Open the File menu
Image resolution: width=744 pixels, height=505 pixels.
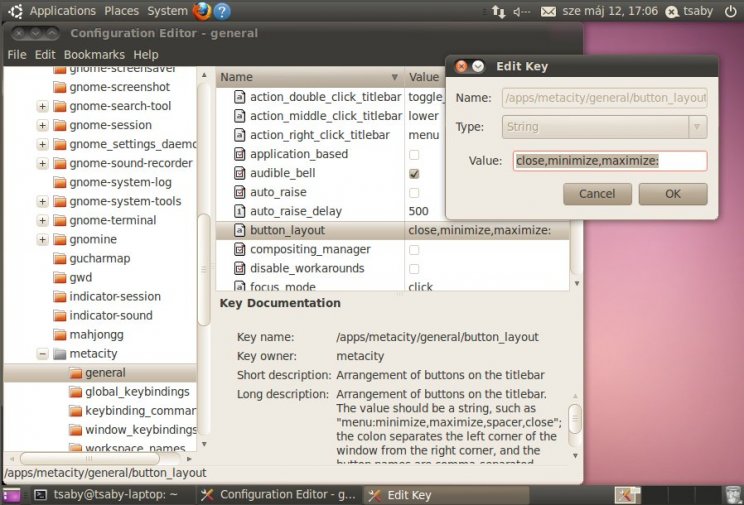pyautogui.click(x=17, y=55)
